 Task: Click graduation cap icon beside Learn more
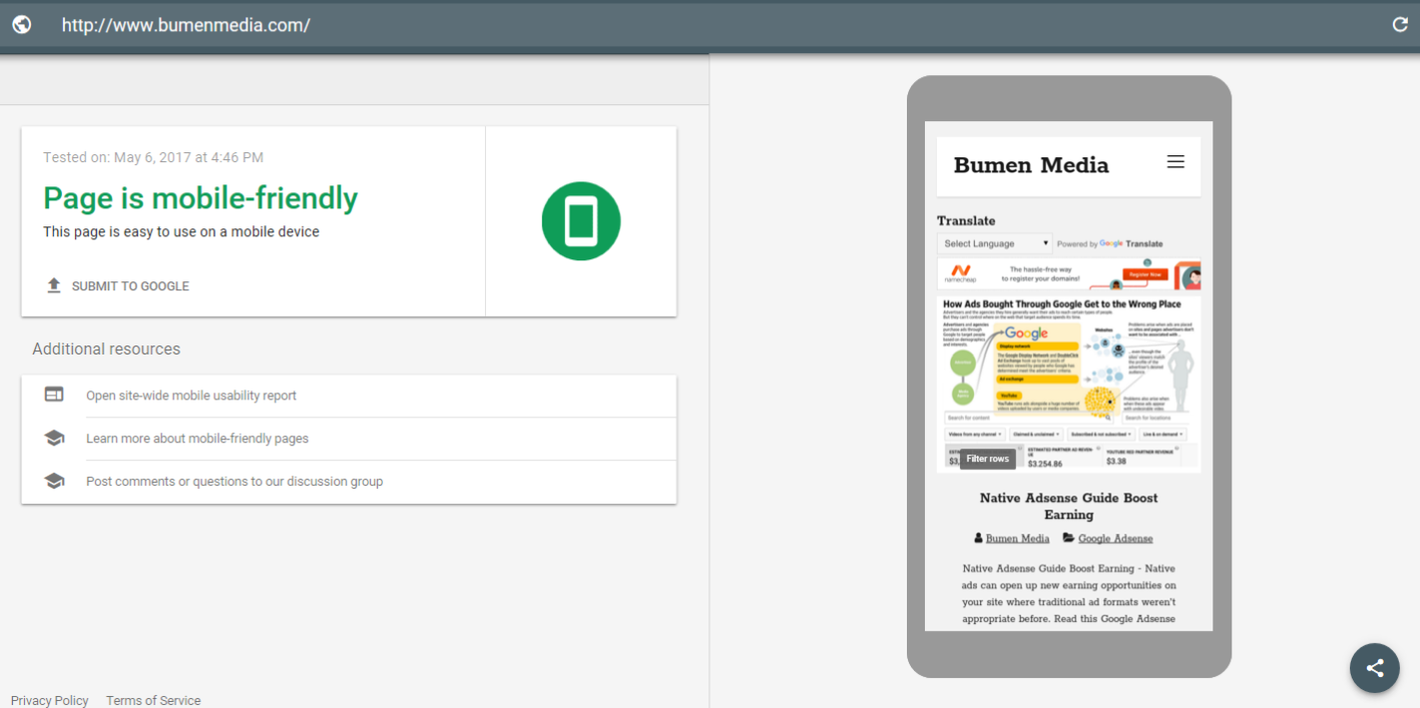point(54,438)
